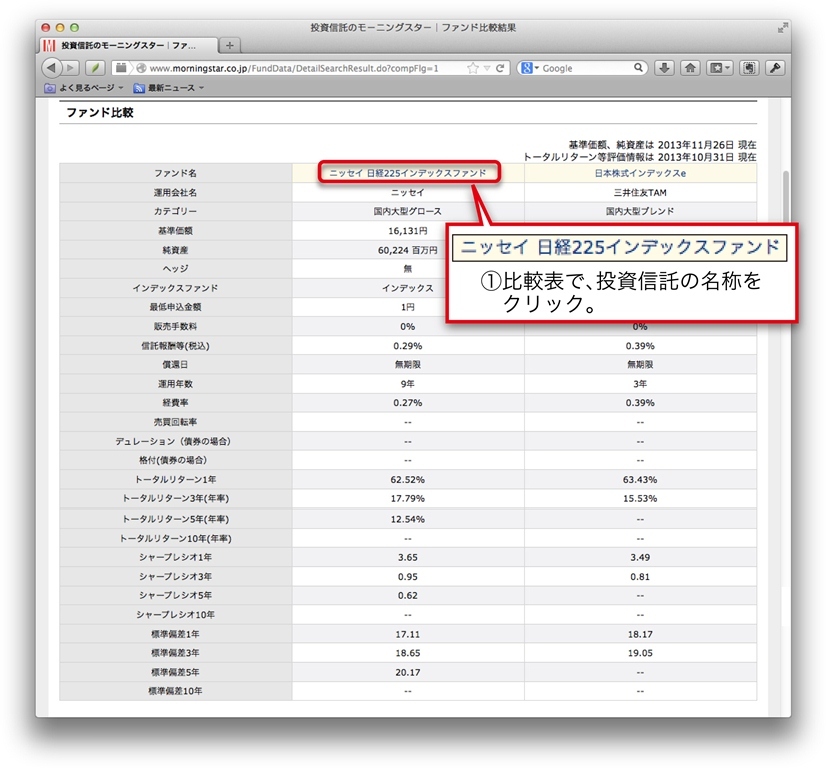Click the 18.65 standard deviation value
Image resolution: width=826 pixels, height=768 pixels.
tap(408, 653)
